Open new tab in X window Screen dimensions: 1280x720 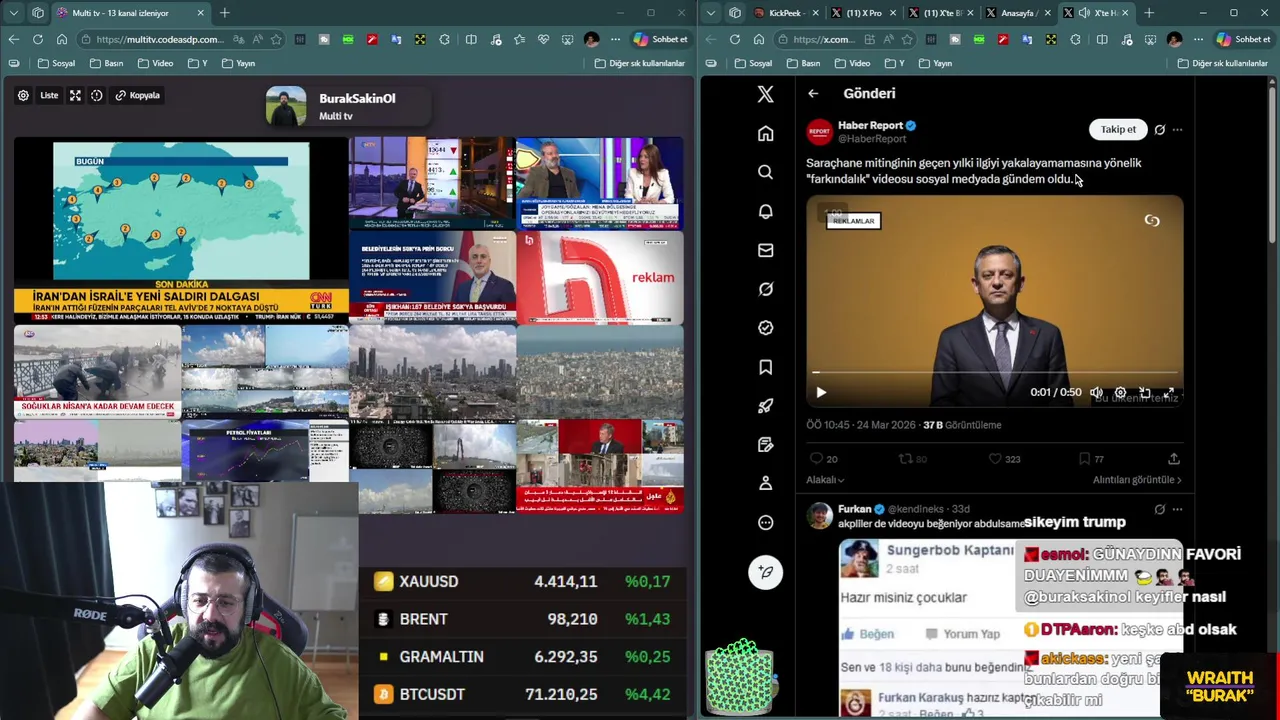[x=1149, y=13]
